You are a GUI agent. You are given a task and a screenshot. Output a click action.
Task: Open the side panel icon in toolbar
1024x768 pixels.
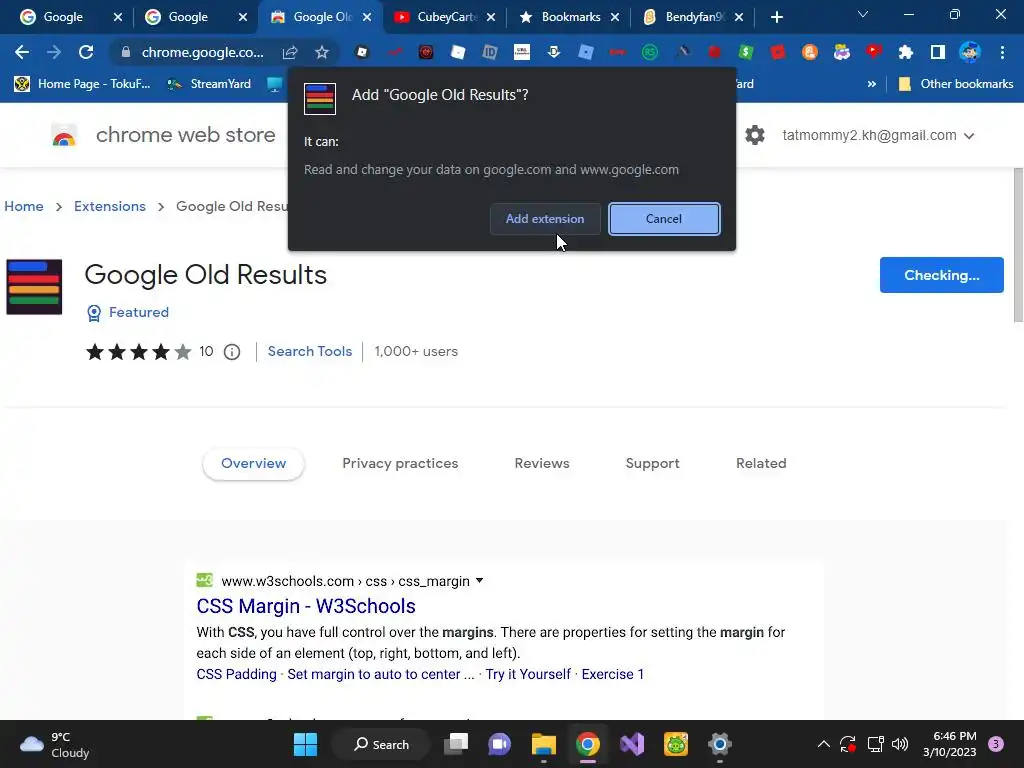pos(937,52)
